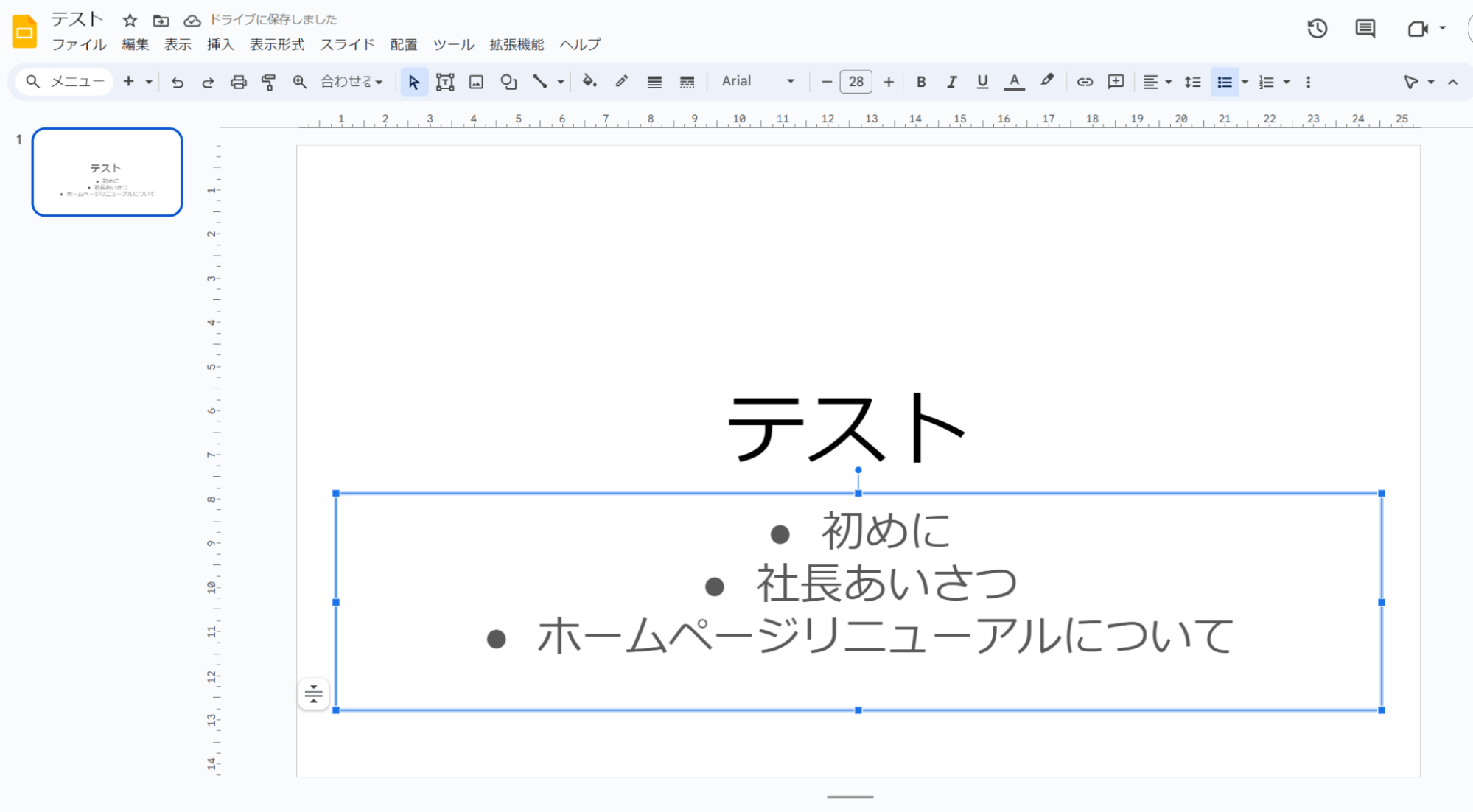1473x812 pixels.
Task: Open the スライド menu
Action: 346,44
